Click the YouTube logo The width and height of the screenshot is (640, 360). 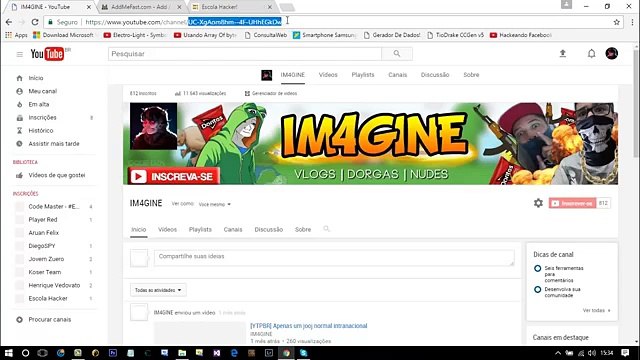tap(47, 54)
